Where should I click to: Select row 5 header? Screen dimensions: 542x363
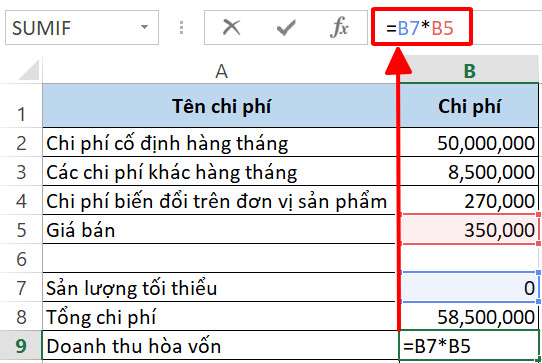21,229
